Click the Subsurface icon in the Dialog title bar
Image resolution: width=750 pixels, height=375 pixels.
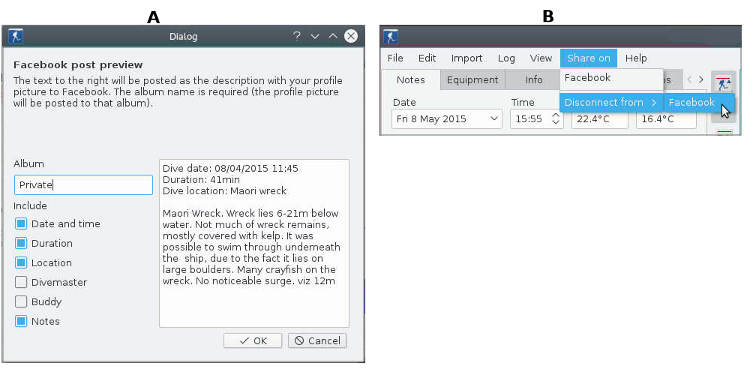[x=15, y=36]
